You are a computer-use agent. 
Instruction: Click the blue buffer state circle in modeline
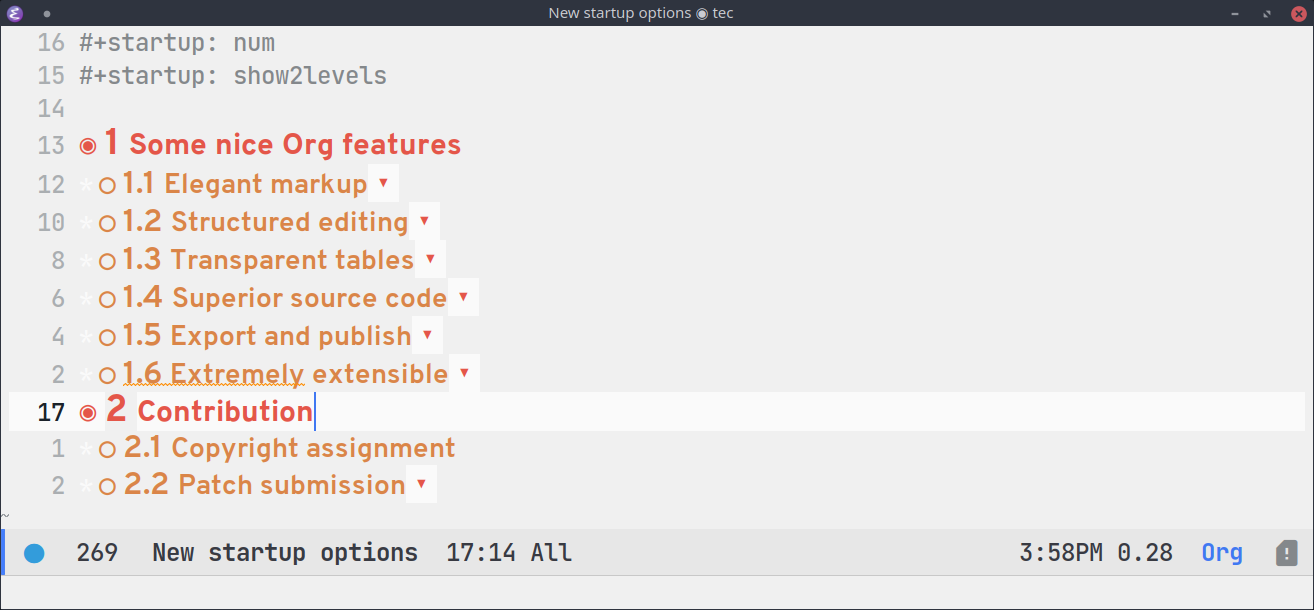point(34,553)
